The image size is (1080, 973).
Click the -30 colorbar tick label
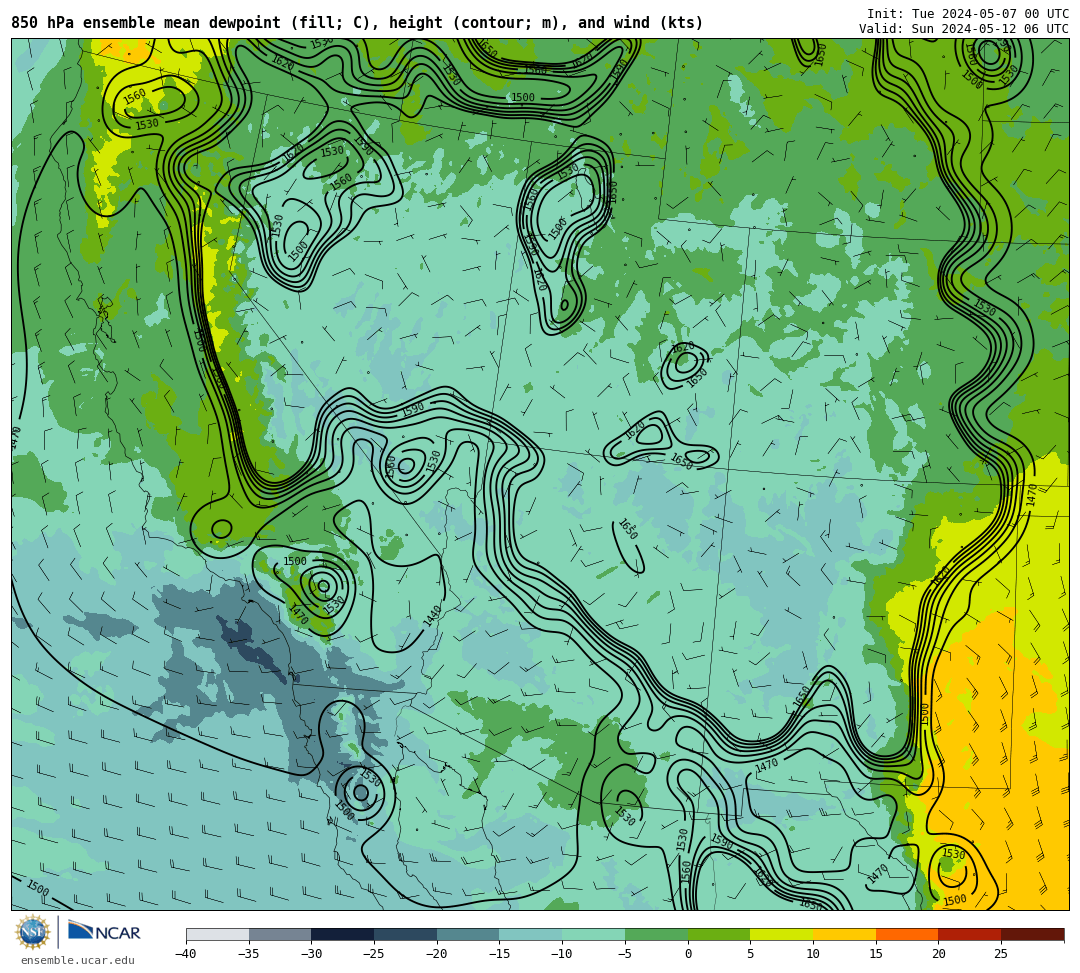[311, 954]
